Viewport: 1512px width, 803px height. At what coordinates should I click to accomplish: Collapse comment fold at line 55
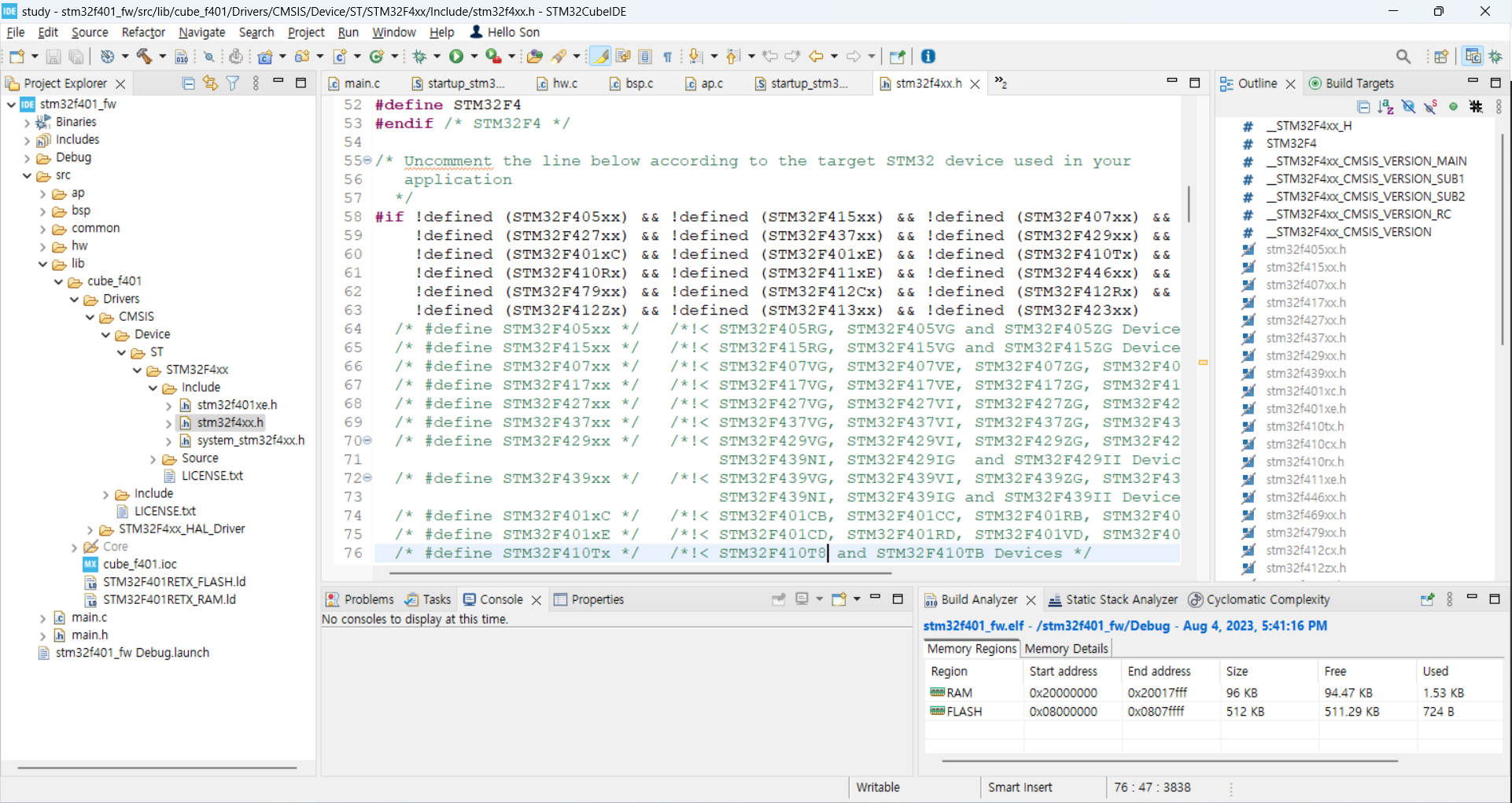[367, 160]
